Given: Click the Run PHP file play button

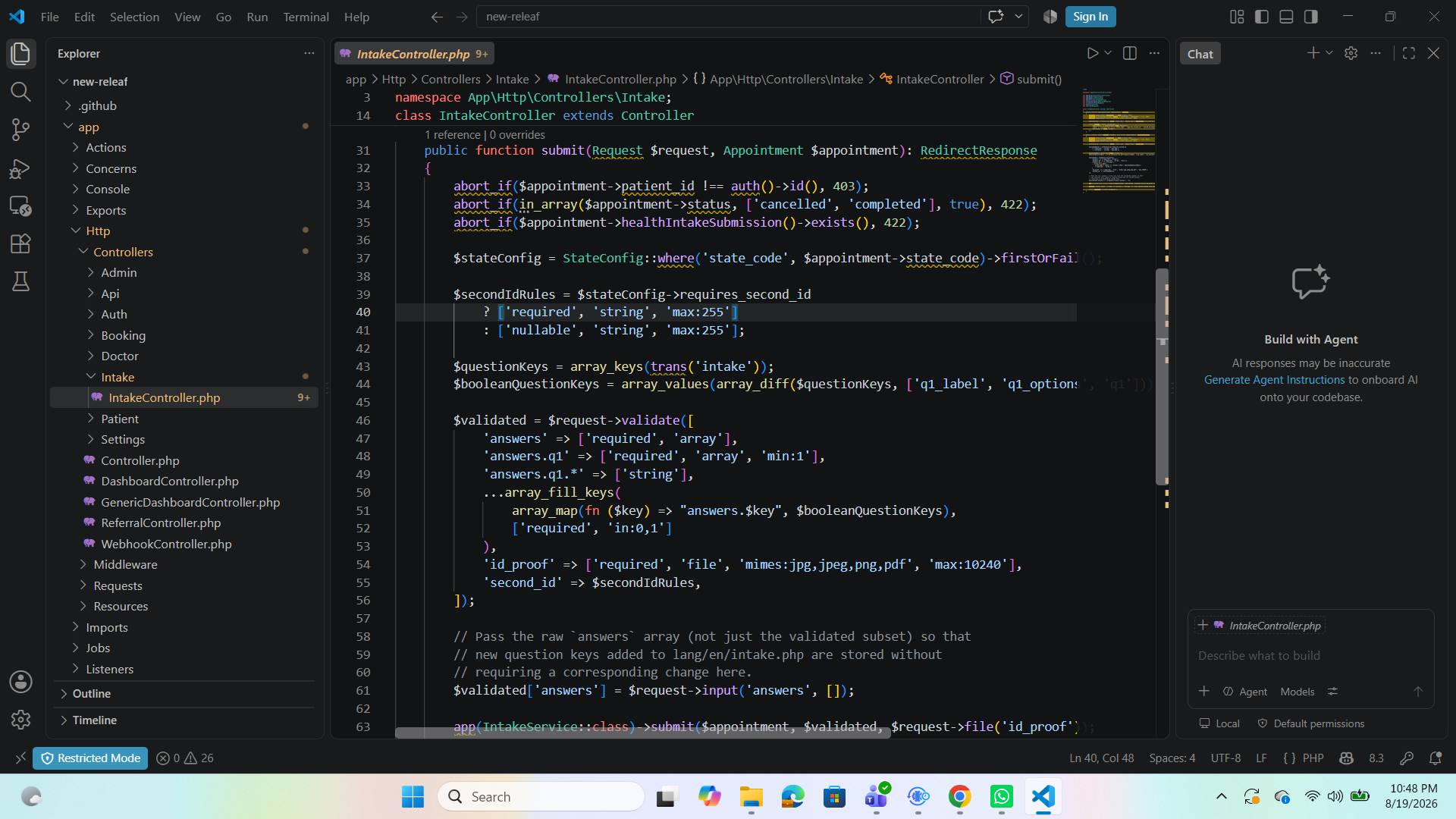Looking at the screenshot, I should 1092,53.
